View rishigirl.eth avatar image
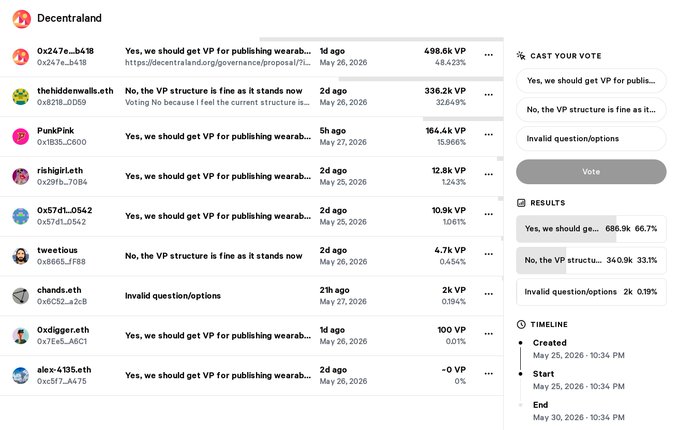This screenshot has width=679, height=430. click(x=20, y=176)
